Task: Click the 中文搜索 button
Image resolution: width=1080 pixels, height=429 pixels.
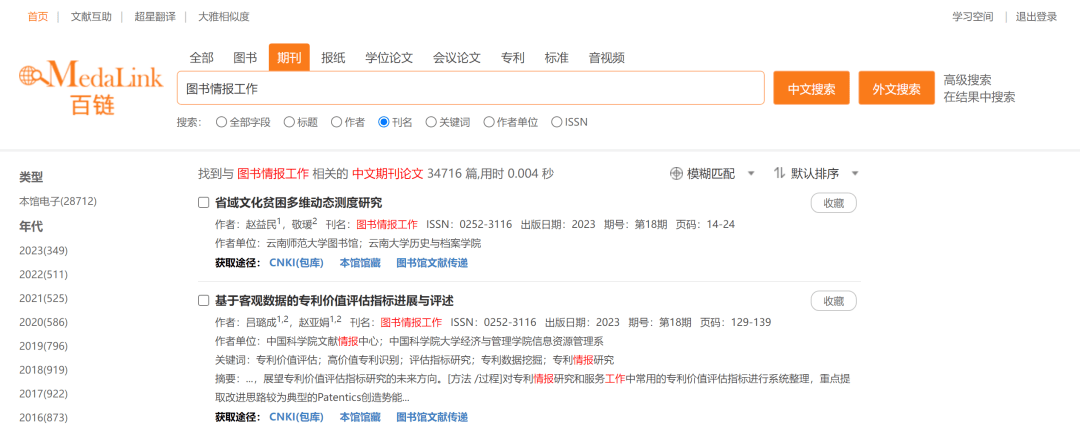Action: pos(811,88)
